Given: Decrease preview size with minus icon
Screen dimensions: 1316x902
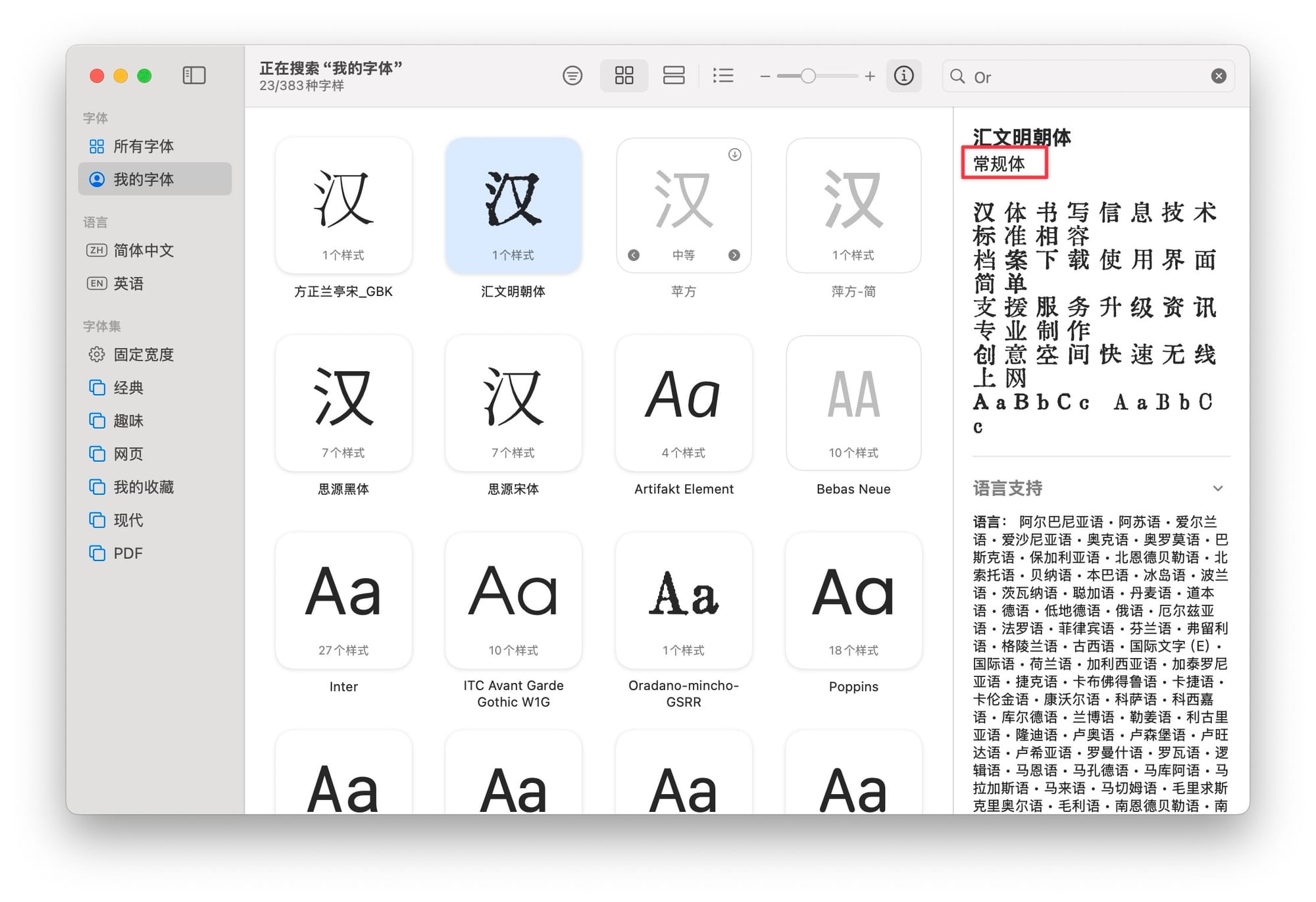Looking at the screenshot, I should click(x=765, y=76).
